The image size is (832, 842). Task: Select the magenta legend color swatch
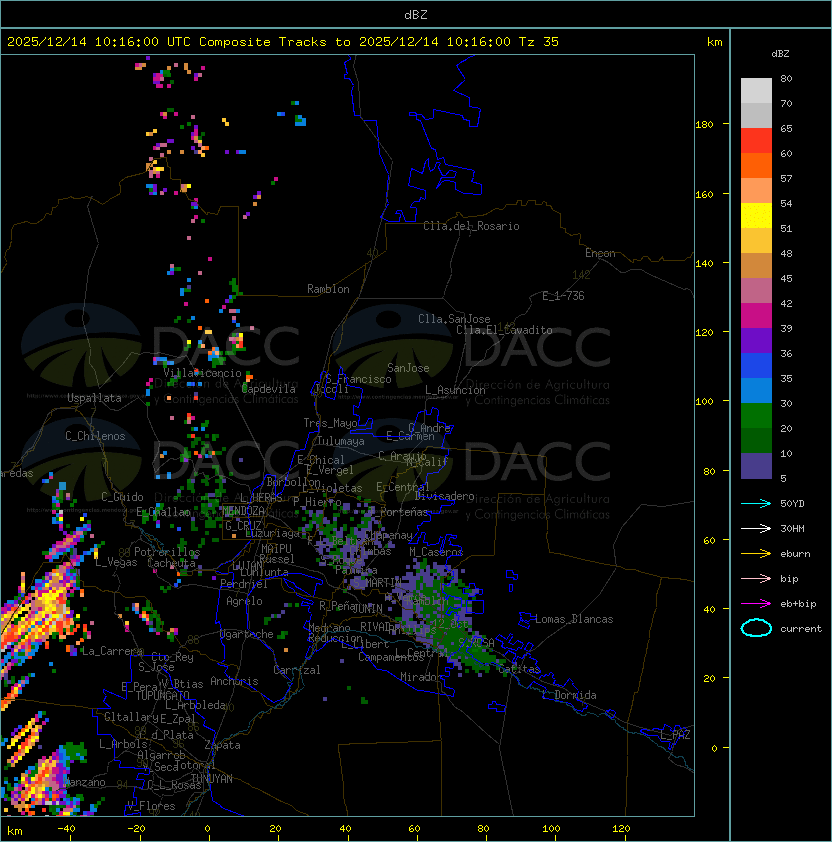(756, 316)
